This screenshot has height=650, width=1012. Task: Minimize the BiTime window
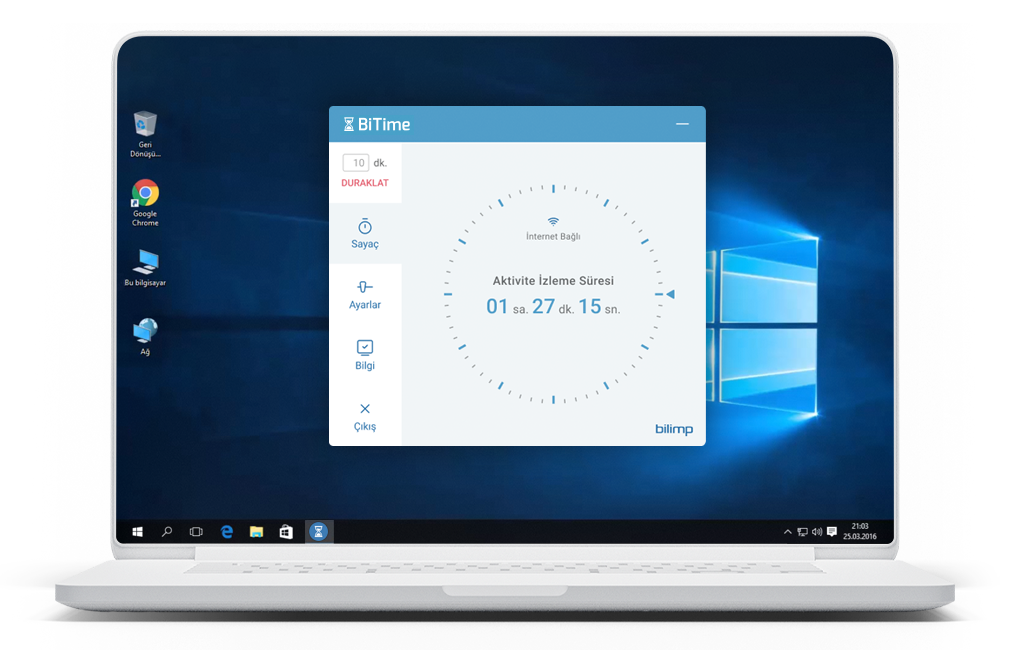click(682, 124)
